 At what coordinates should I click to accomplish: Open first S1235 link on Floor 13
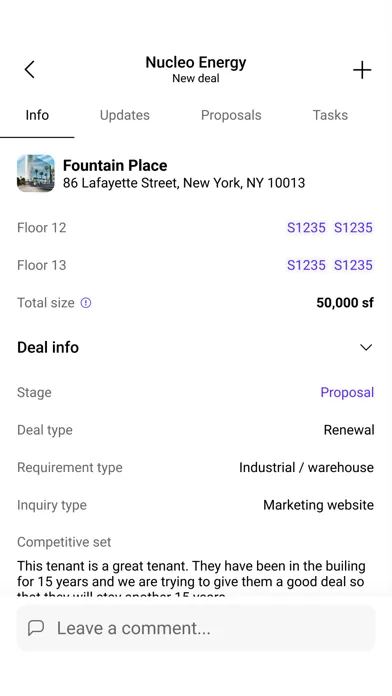(306, 265)
